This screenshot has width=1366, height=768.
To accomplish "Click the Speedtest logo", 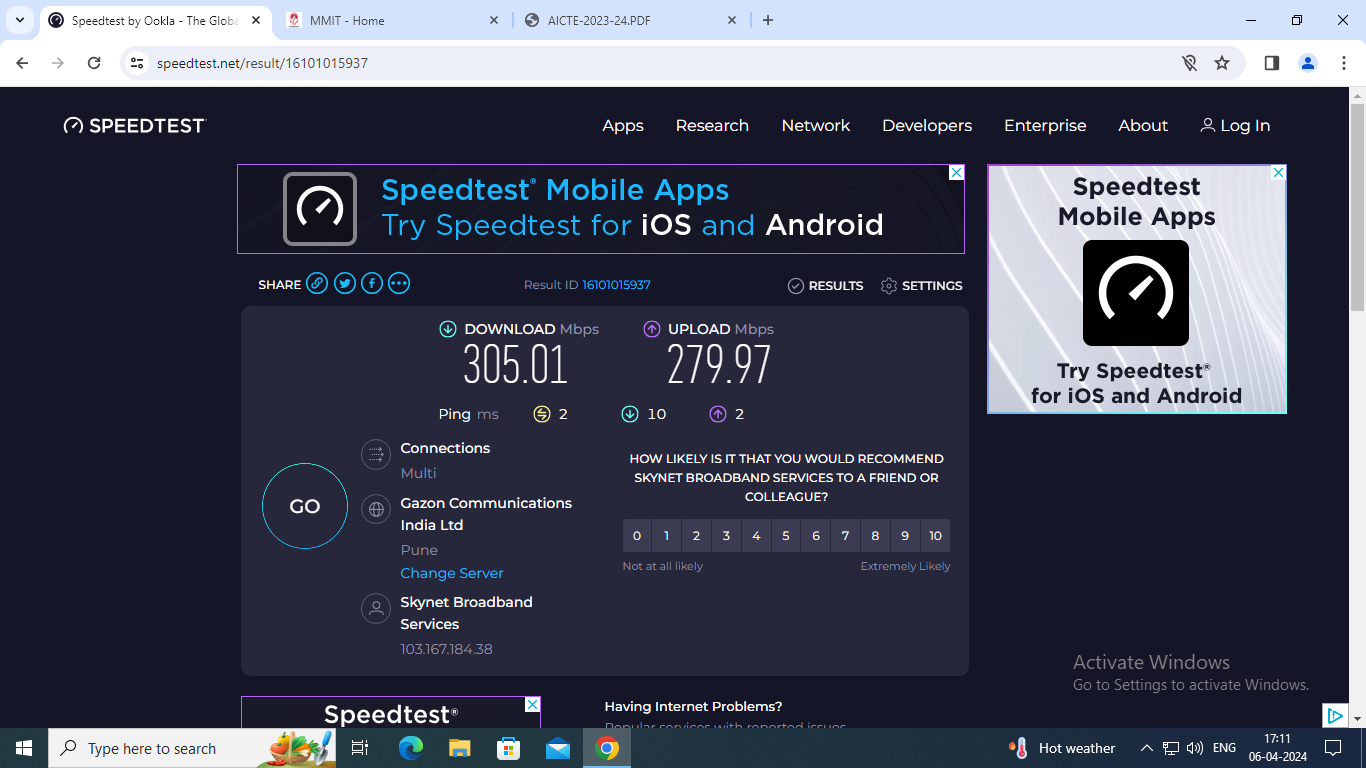I will 134,125.
